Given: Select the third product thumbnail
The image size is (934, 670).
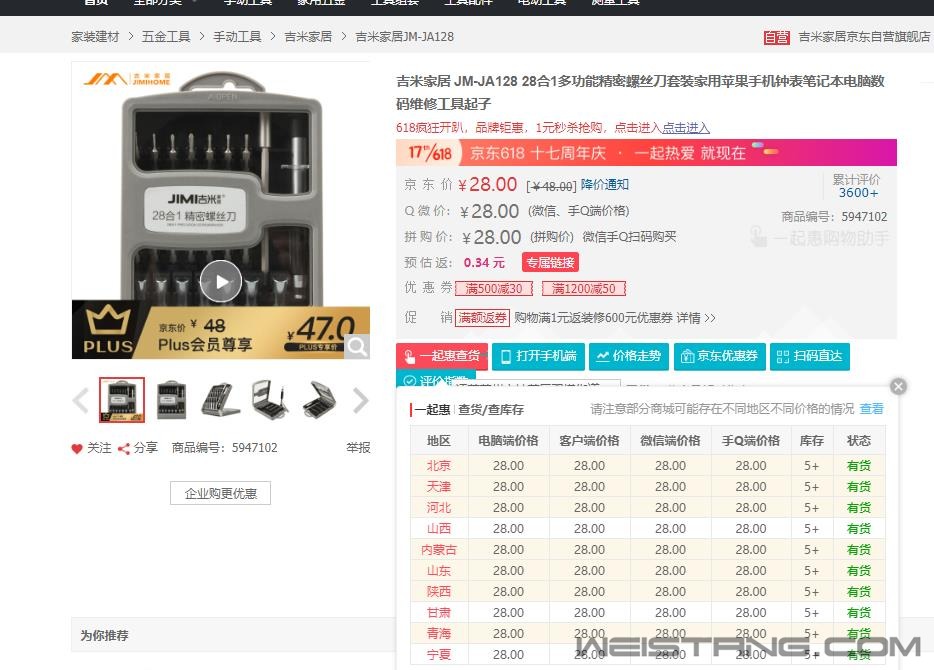Looking at the screenshot, I should click(x=221, y=400).
